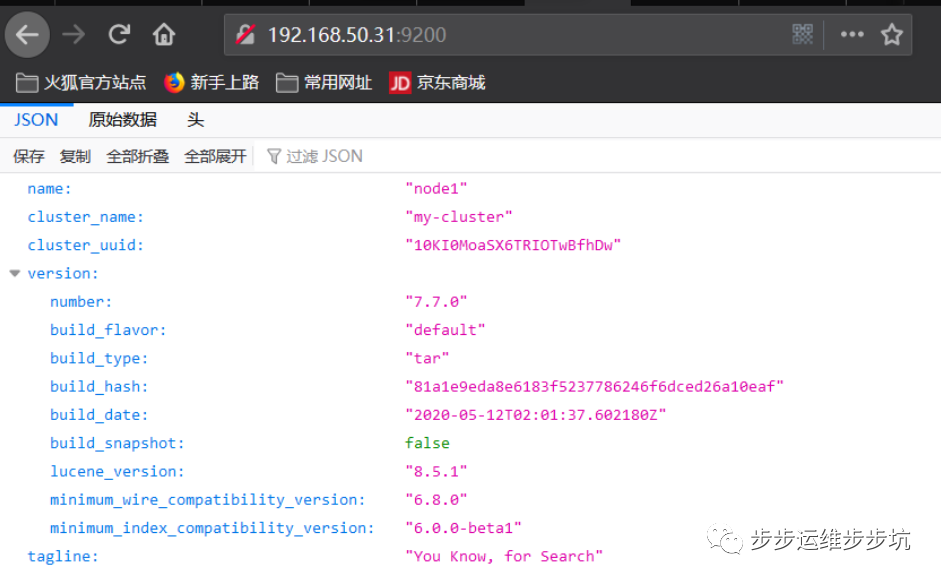
Task: Click 全部折叠 collapse all
Action: pyautogui.click(x=137, y=157)
